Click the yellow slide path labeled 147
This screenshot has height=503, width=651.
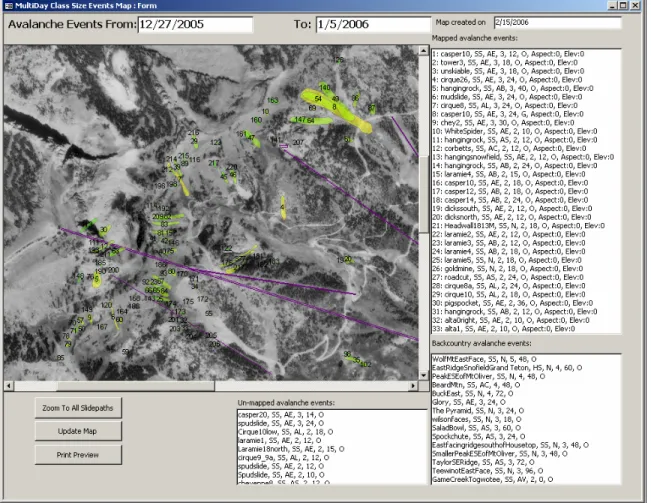311,120
